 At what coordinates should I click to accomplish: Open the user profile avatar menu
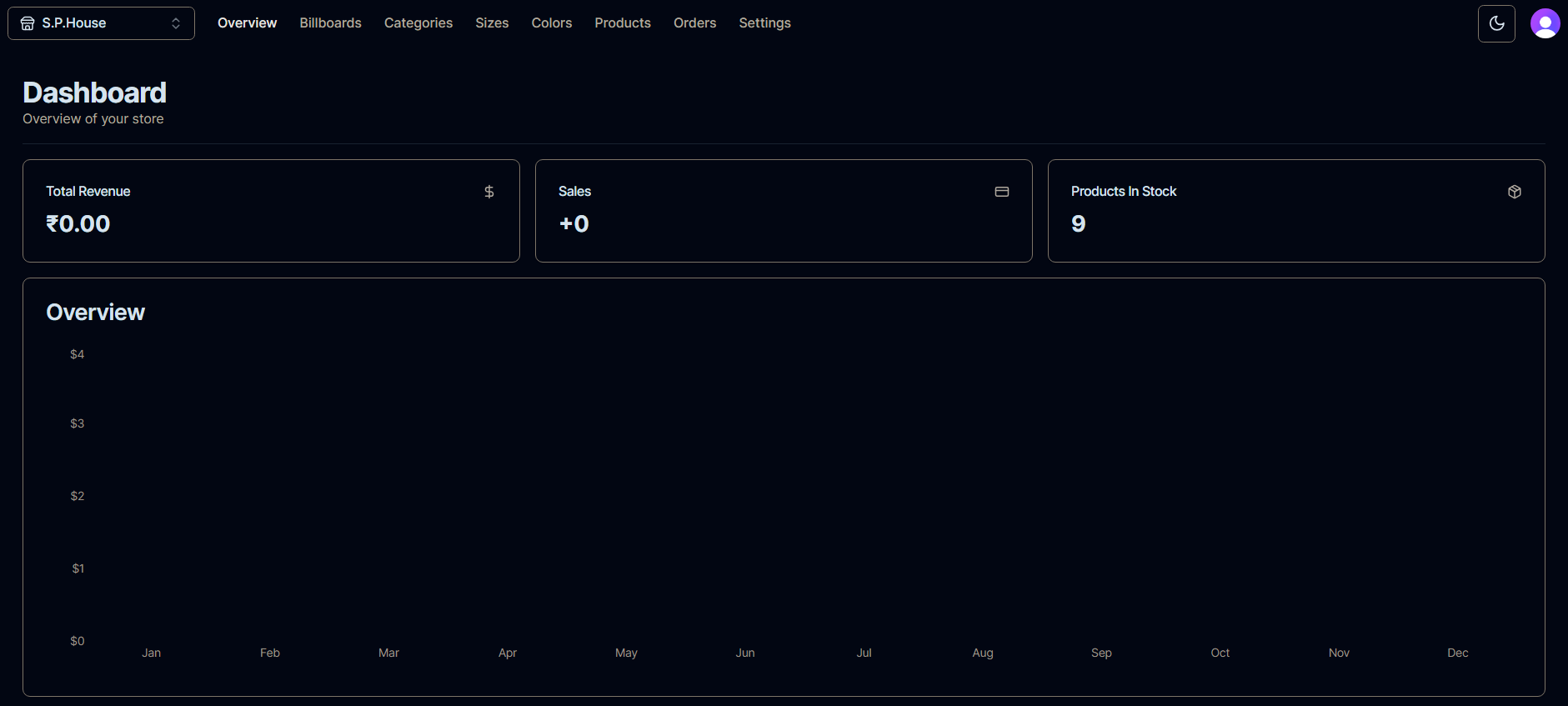tap(1545, 23)
